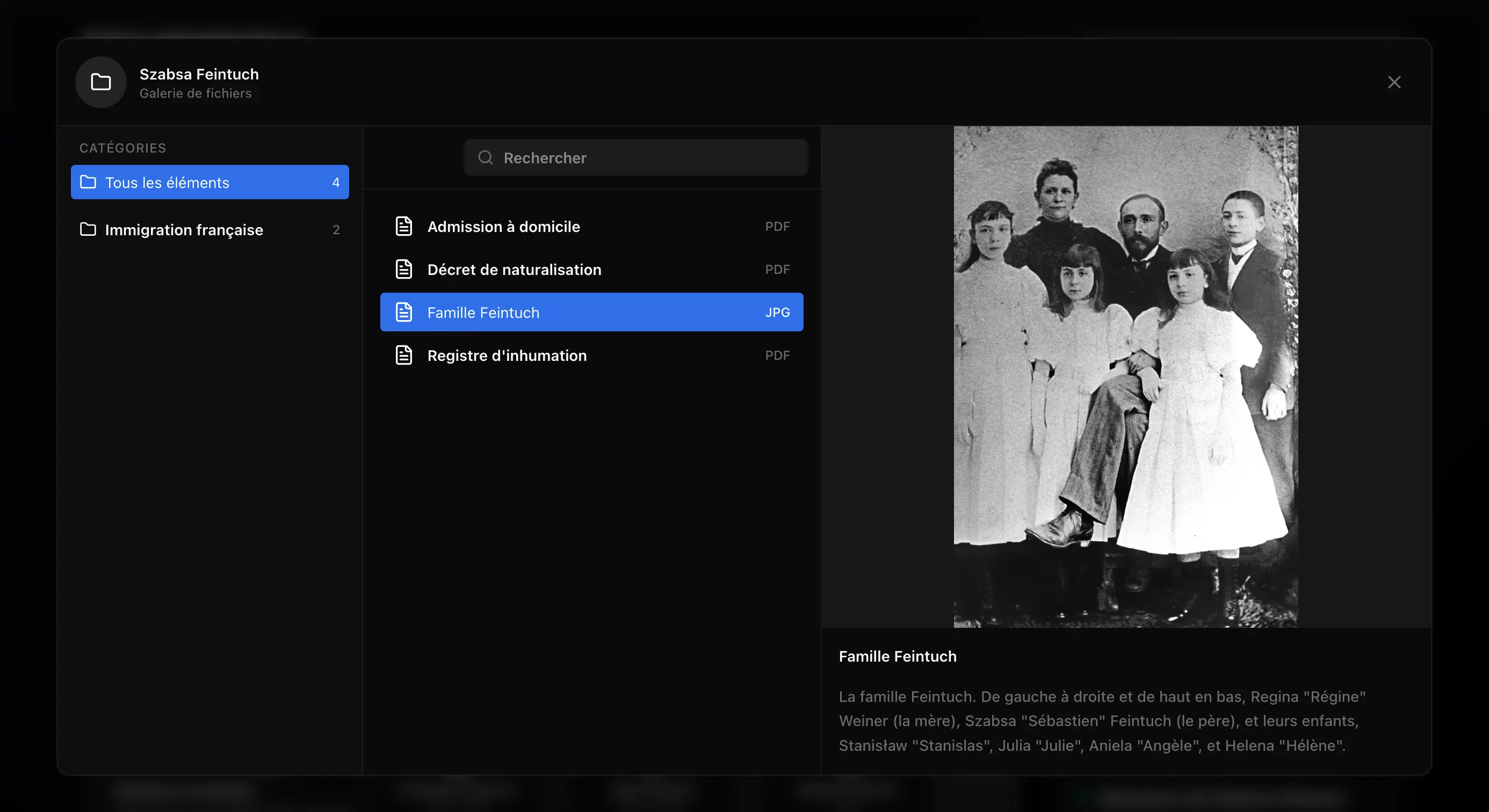Click the document icon next to Admission à domicile
This screenshot has width=1489, height=812.
pyautogui.click(x=403, y=226)
